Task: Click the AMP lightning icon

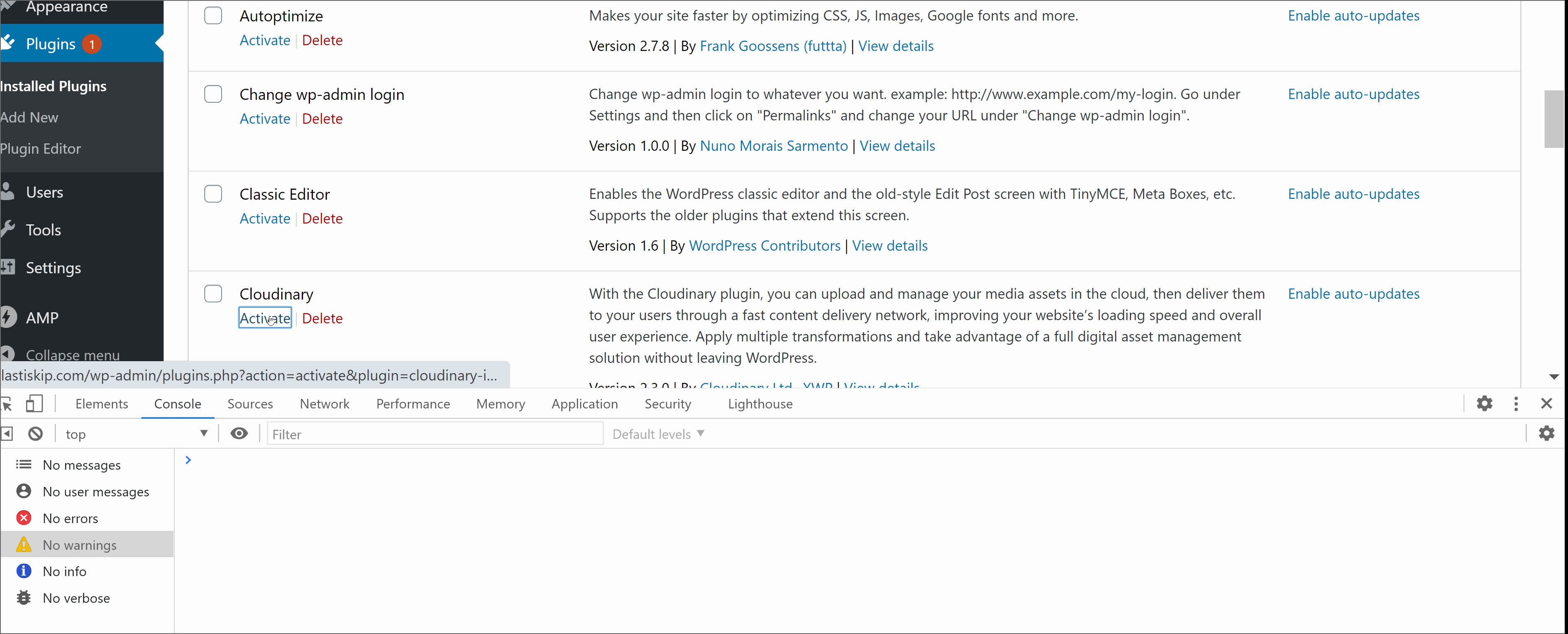Action: (7, 317)
